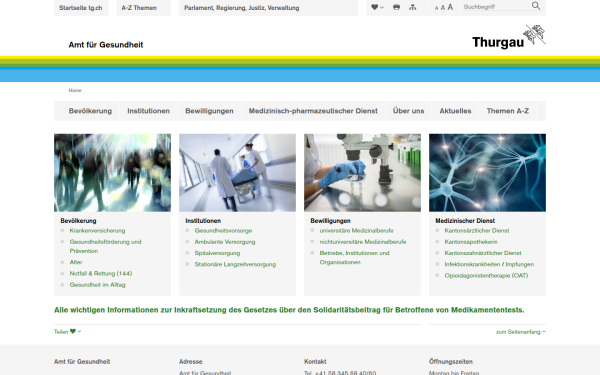Open the Über uns navigation tab
The height and width of the screenshot is (375, 600).
click(408, 111)
